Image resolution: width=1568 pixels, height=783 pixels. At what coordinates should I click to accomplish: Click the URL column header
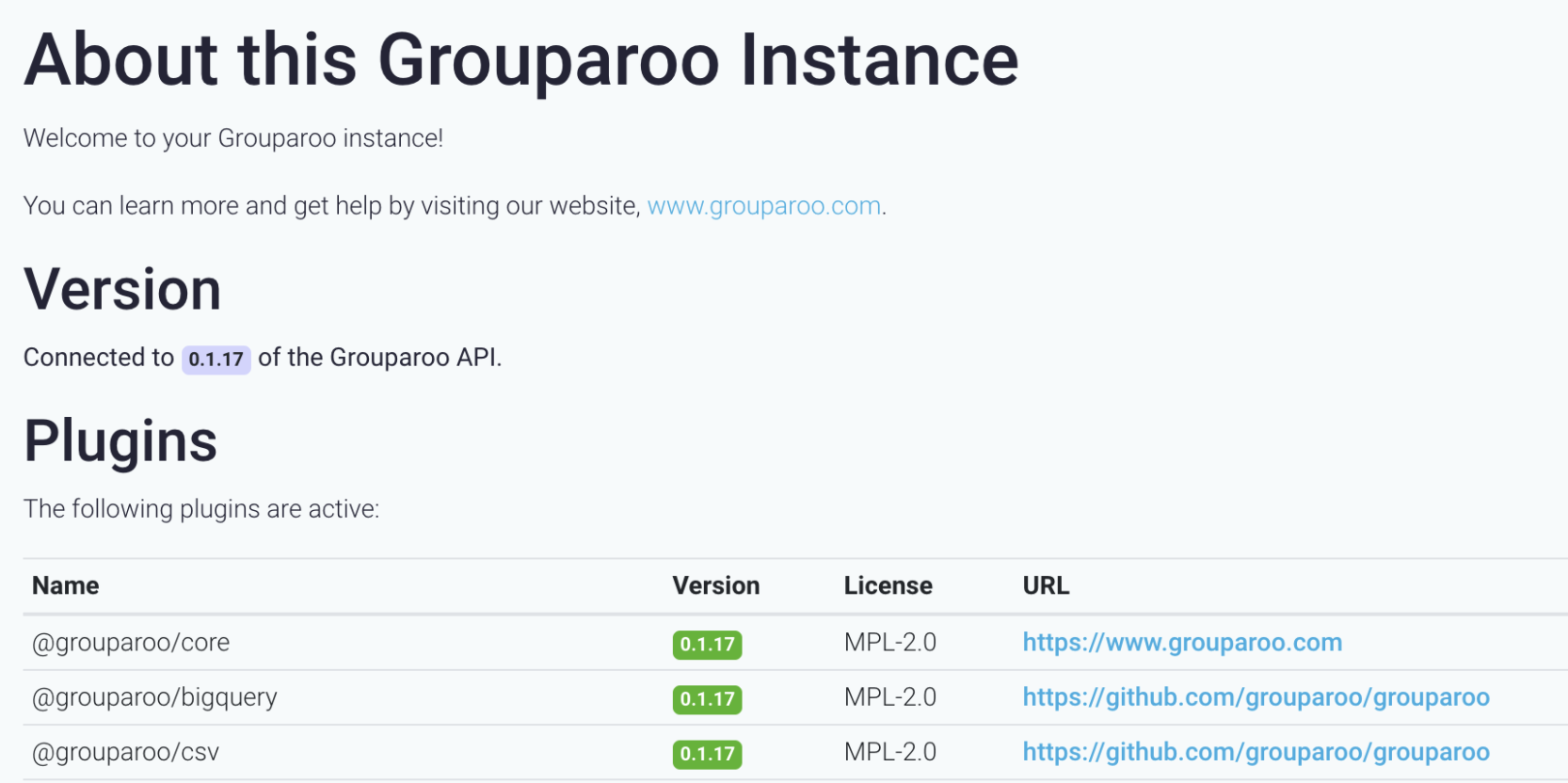1046,585
